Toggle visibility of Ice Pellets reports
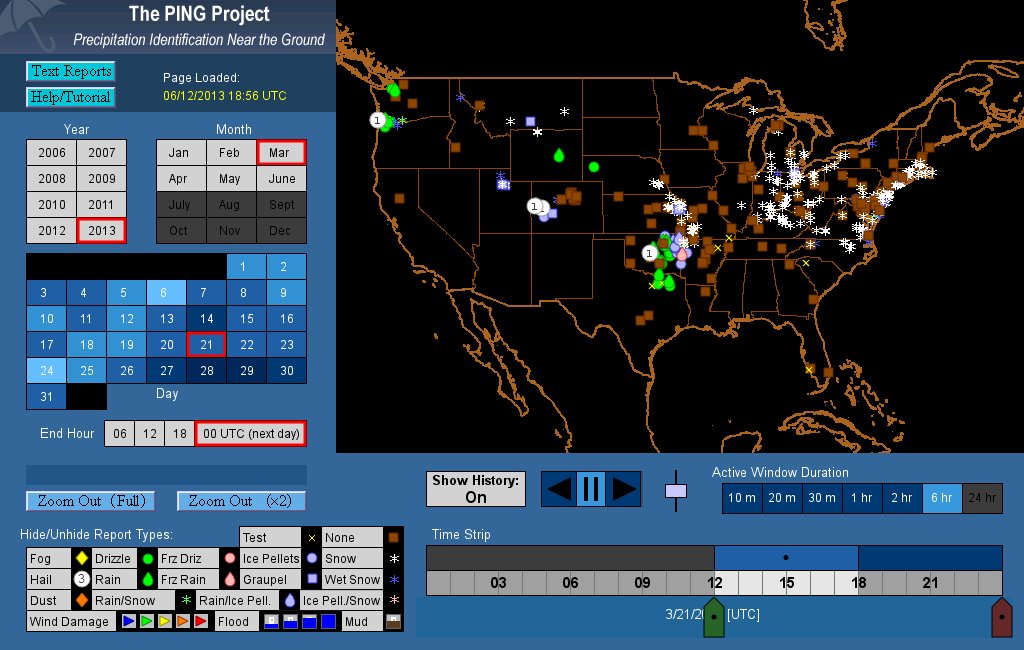Viewport: 1024px width, 650px height. click(270, 558)
